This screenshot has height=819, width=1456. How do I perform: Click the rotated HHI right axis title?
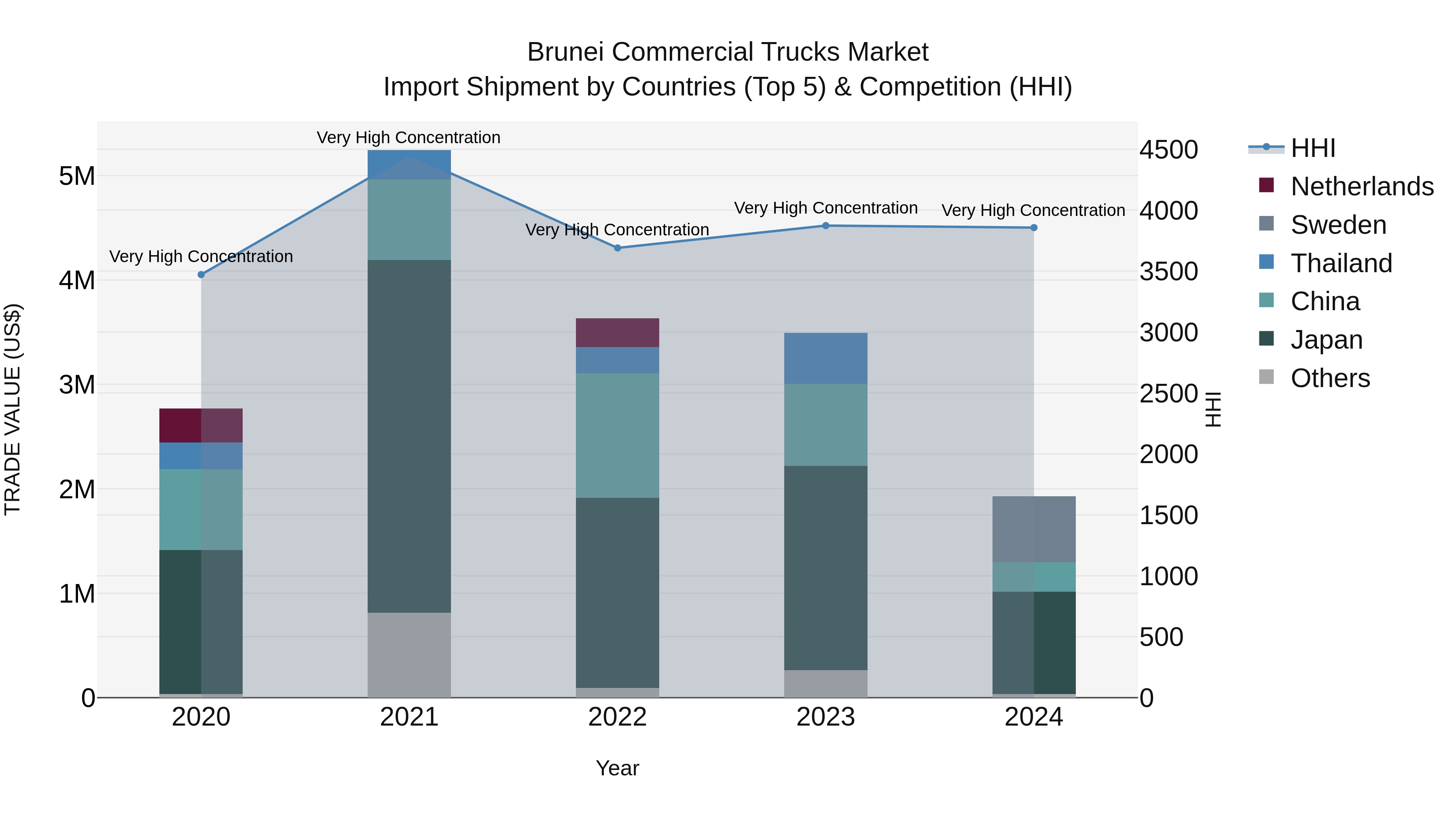point(1213,409)
